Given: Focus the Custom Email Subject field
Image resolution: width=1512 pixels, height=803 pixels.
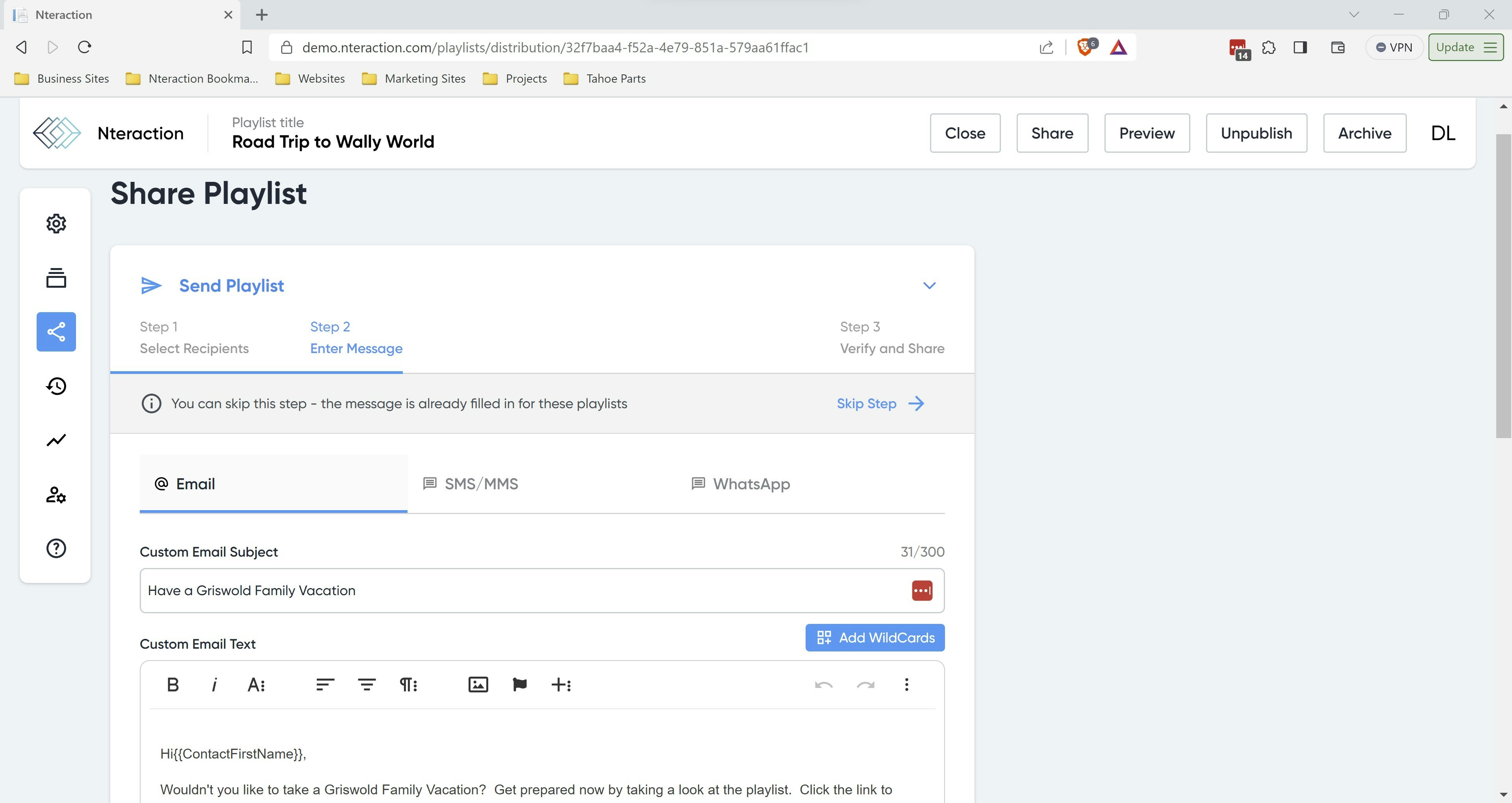Looking at the screenshot, I should [542, 590].
